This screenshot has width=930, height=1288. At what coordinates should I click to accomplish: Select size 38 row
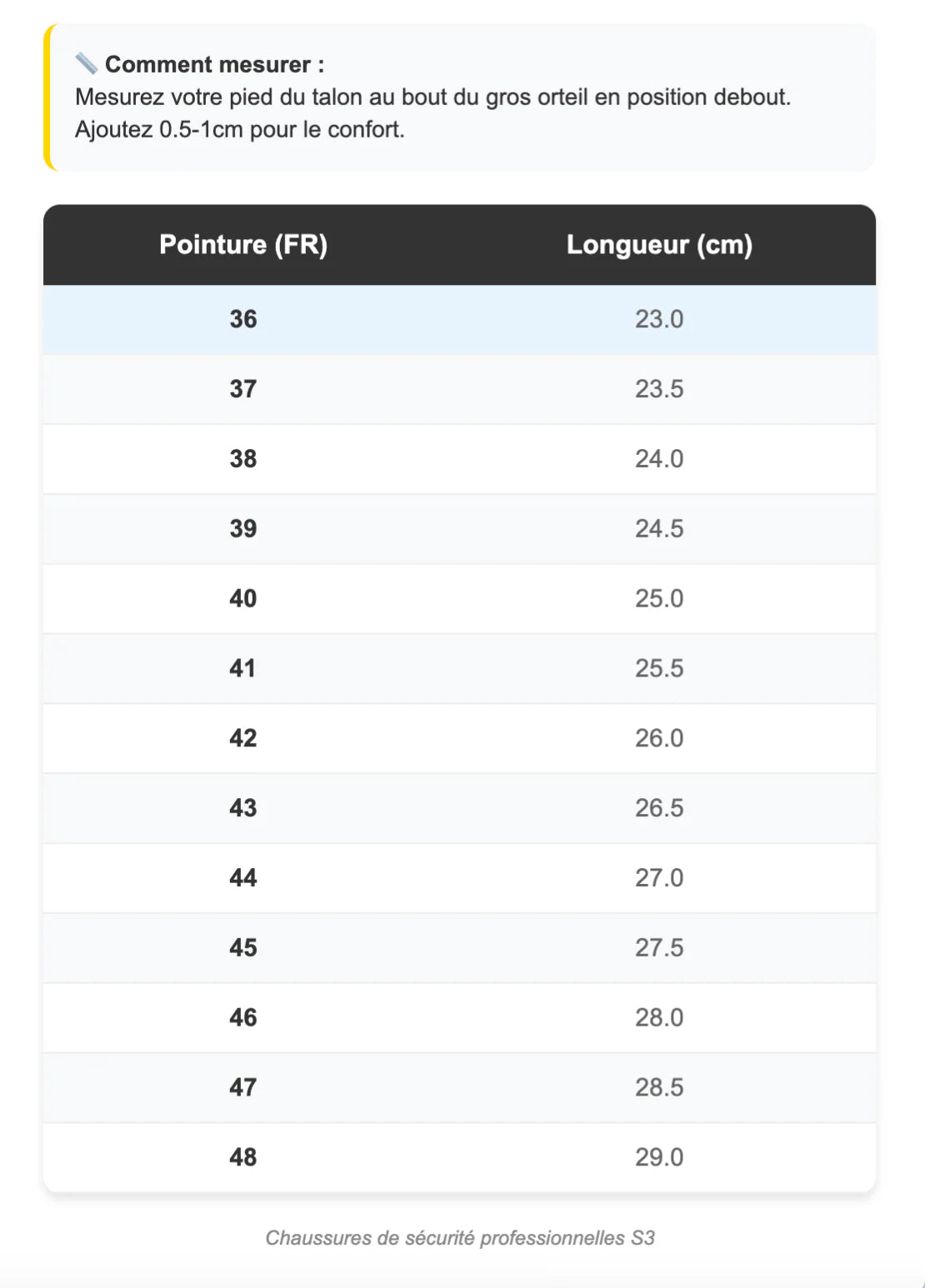pyautogui.click(x=243, y=459)
